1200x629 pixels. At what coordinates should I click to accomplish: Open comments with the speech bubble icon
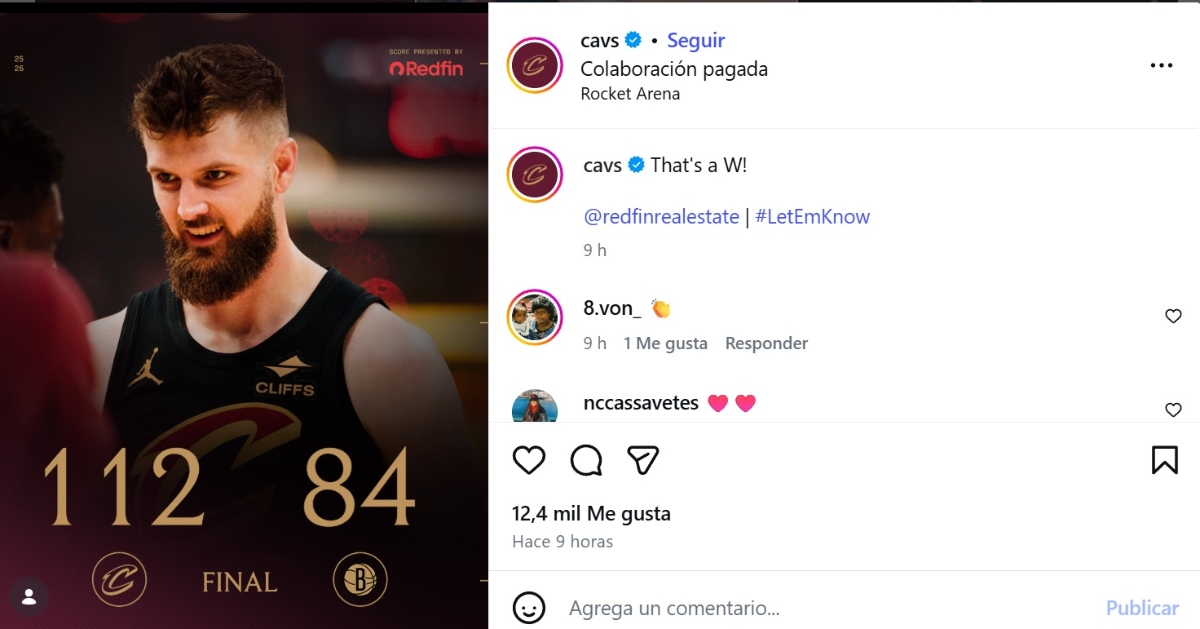pyautogui.click(x=586, y=460)
